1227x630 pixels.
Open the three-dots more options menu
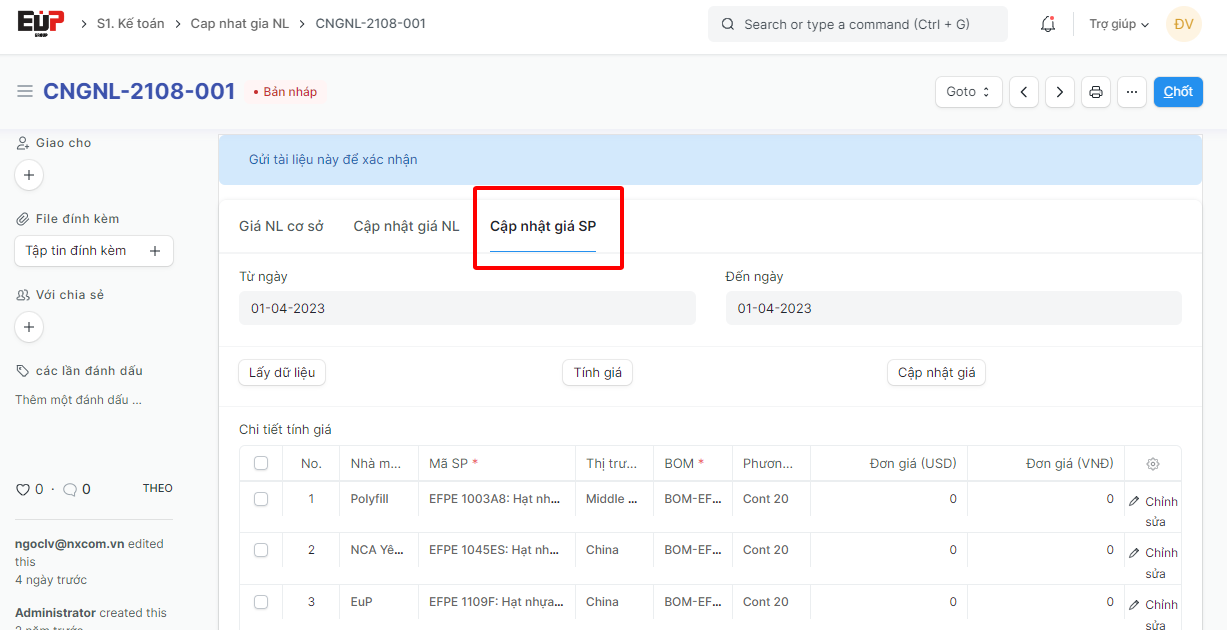point(1132,92)
